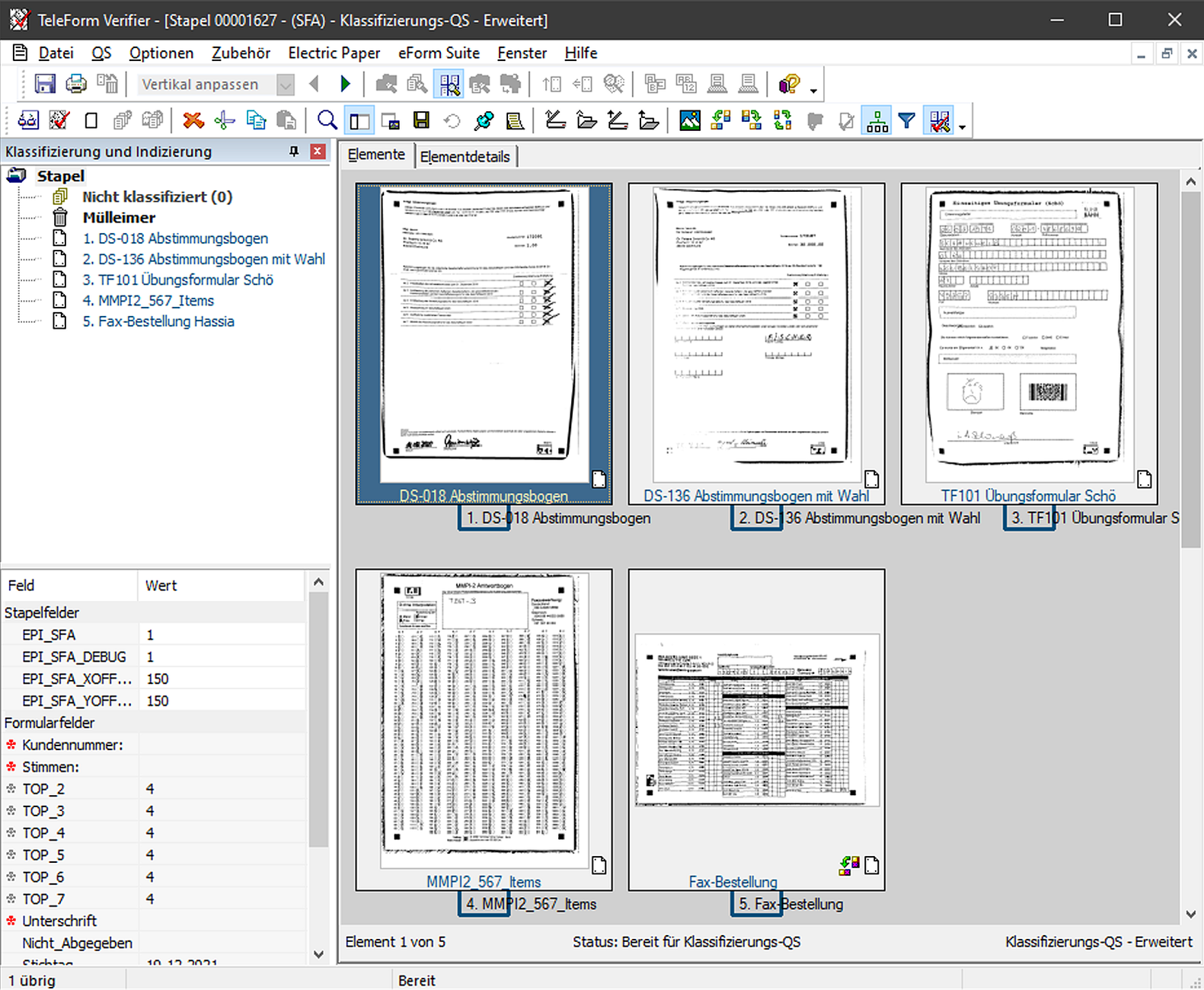Close the Klassifizierung und Indizierung panel
This screenshot has width=1204, height=990.
tap(318, 152)
